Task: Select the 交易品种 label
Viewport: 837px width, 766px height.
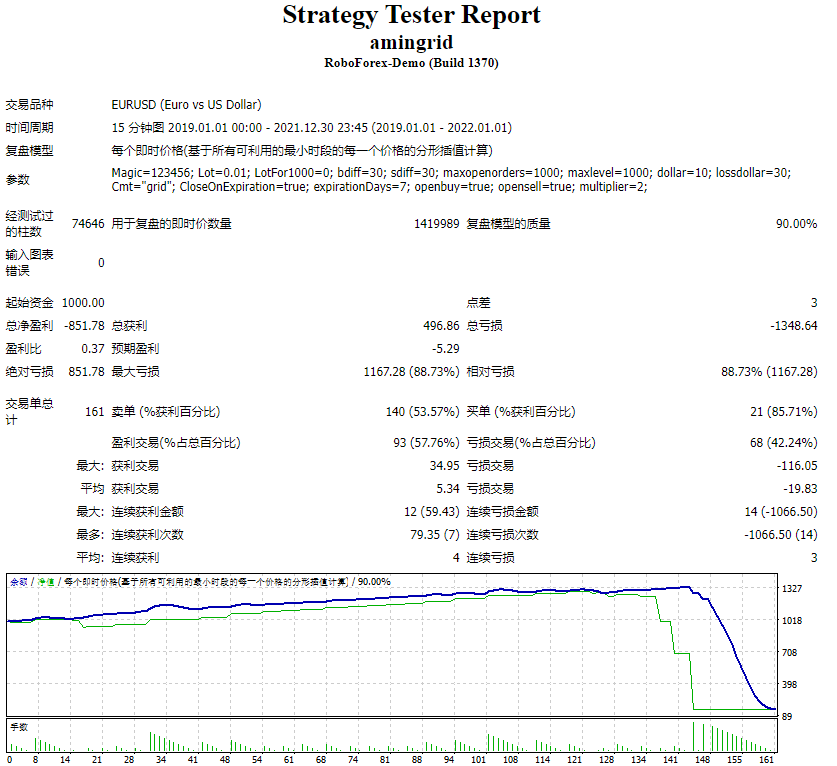Action: [x=29, y=105]
